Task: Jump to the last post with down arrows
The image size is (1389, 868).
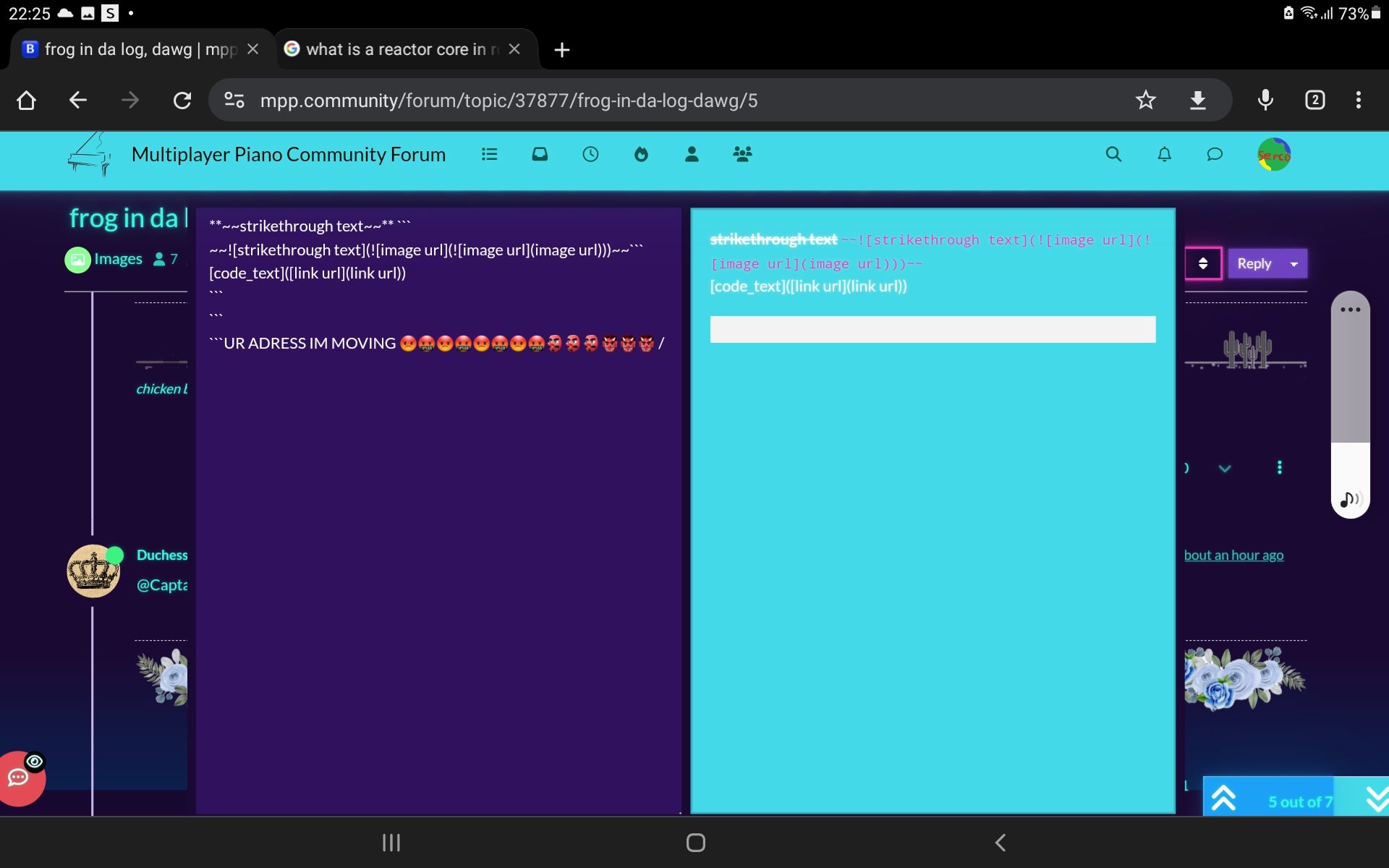Action: [1377, 798]
